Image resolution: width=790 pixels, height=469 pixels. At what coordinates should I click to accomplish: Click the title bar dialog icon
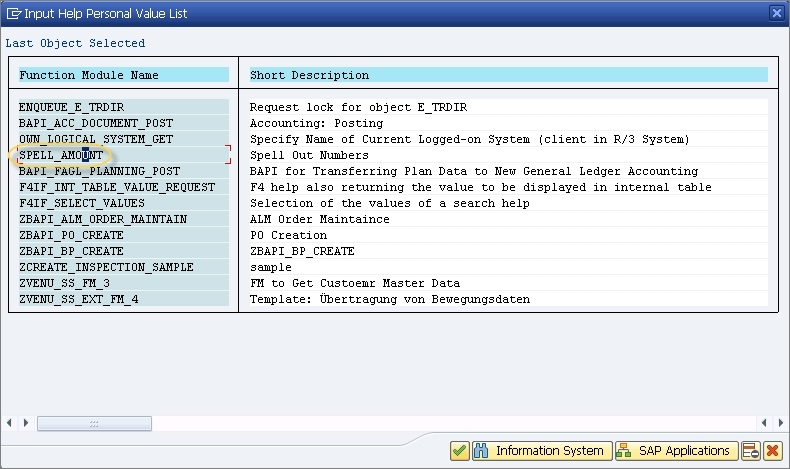14,14
